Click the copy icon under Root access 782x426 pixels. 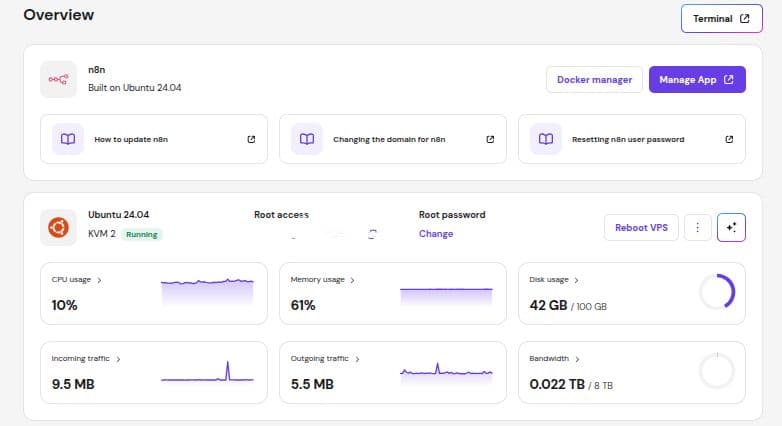[x=373, y=234]
